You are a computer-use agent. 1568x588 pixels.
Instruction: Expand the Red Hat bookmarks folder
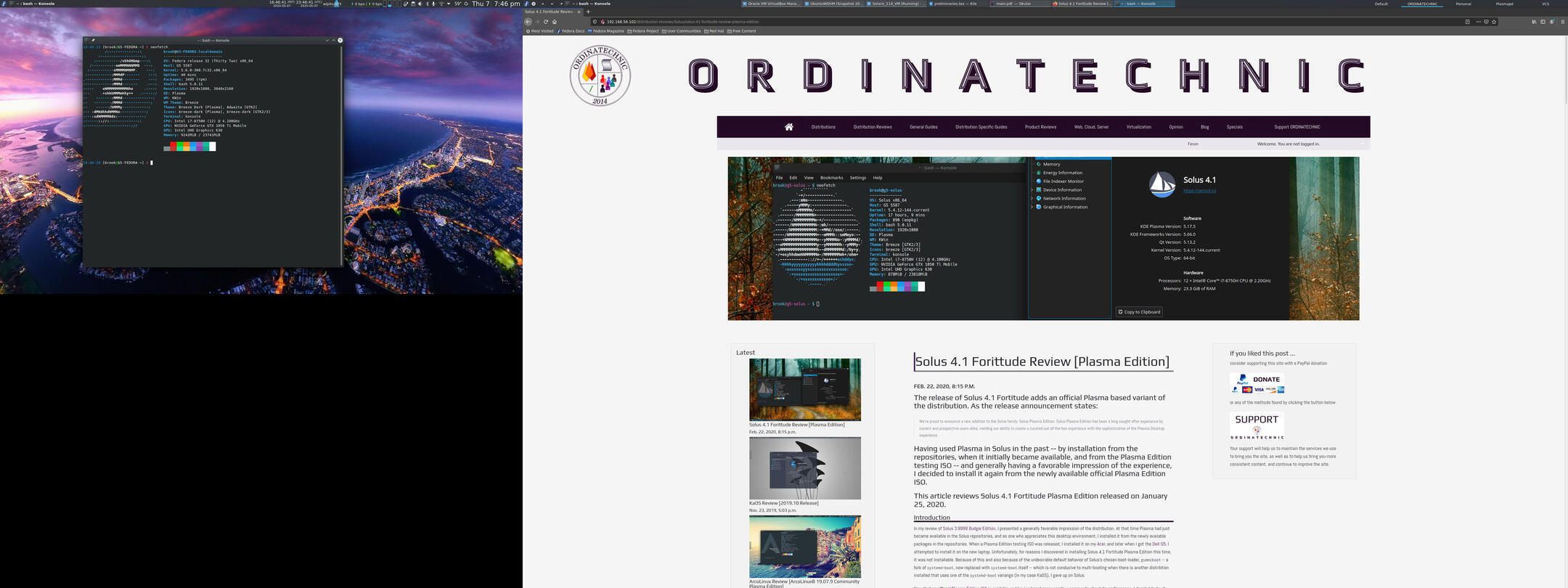tap(714, 31)
